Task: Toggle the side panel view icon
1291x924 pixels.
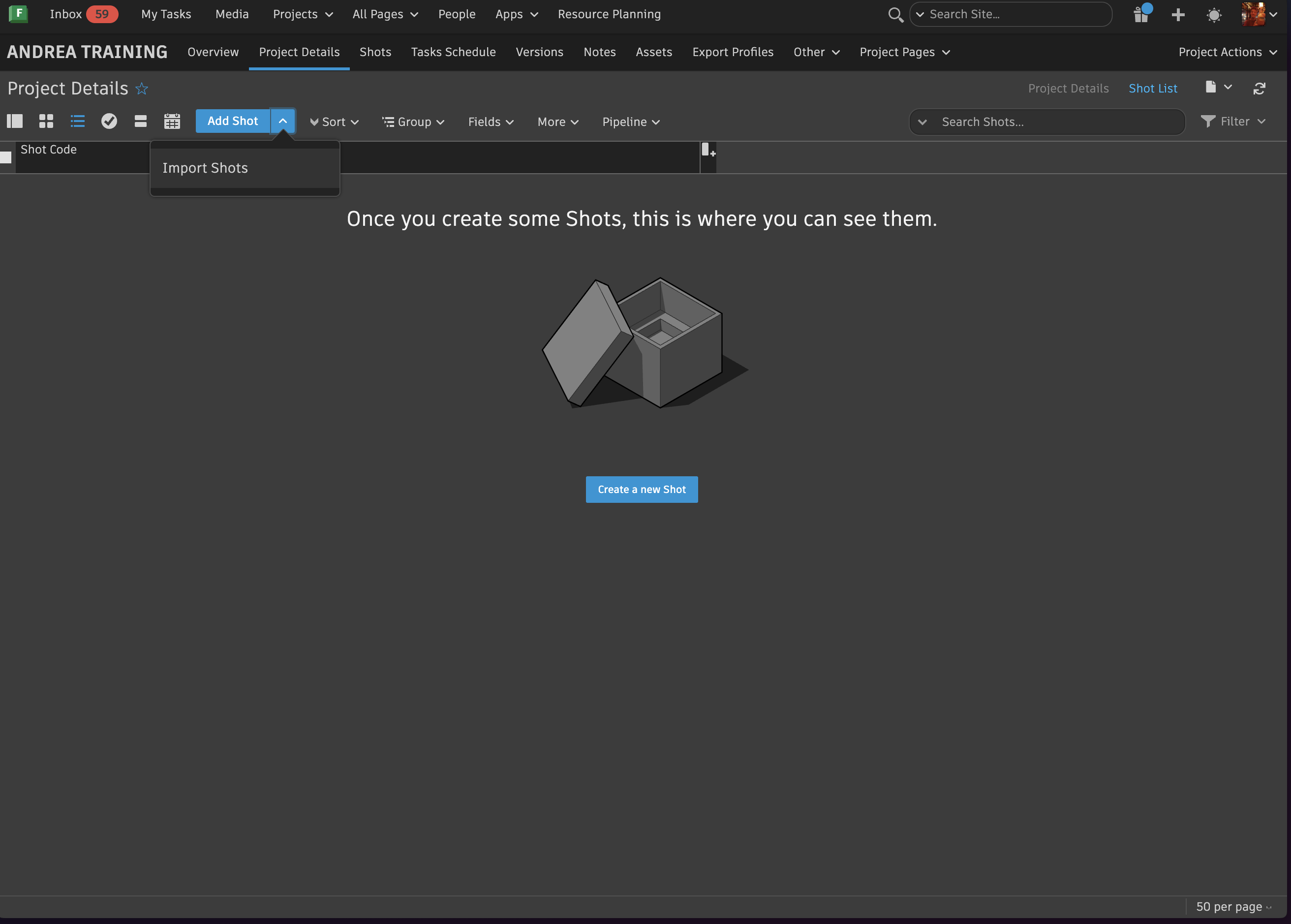Action: pos(15,121)
